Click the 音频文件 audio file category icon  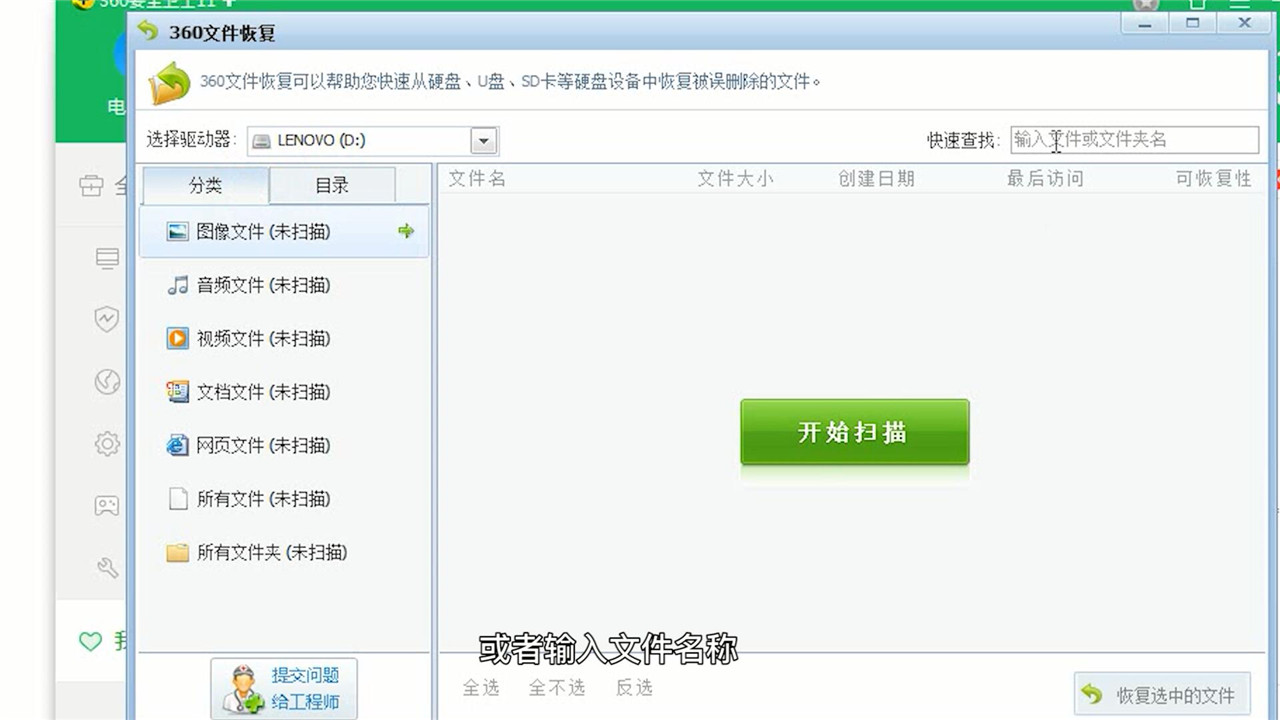(178, 285)
